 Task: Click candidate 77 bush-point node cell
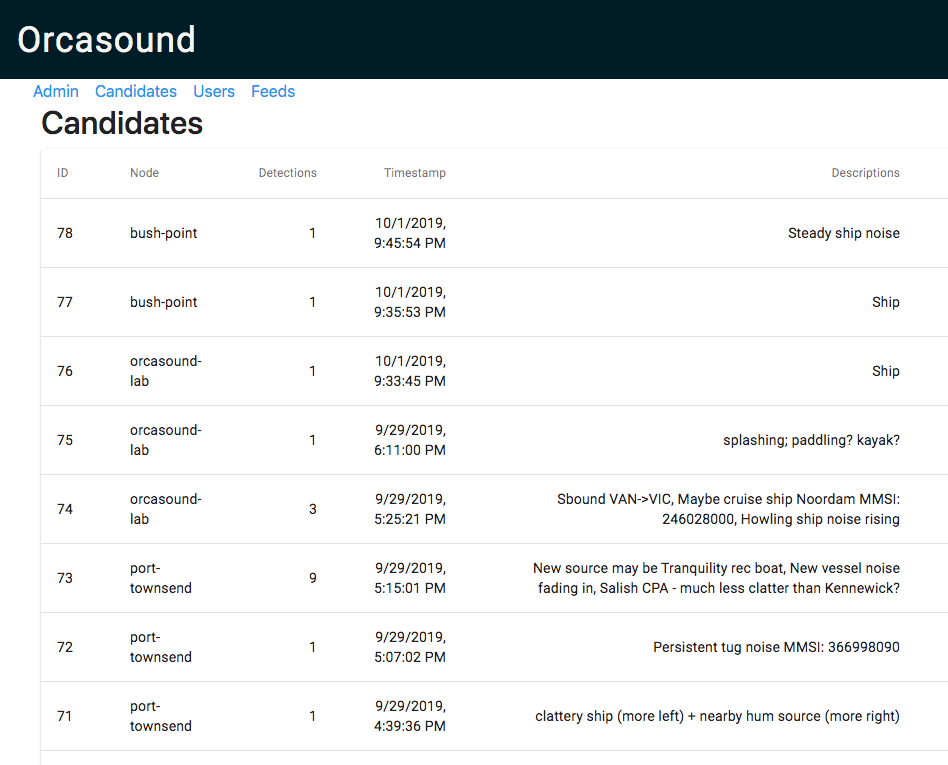pyautogui.click(x=163, y=302)
